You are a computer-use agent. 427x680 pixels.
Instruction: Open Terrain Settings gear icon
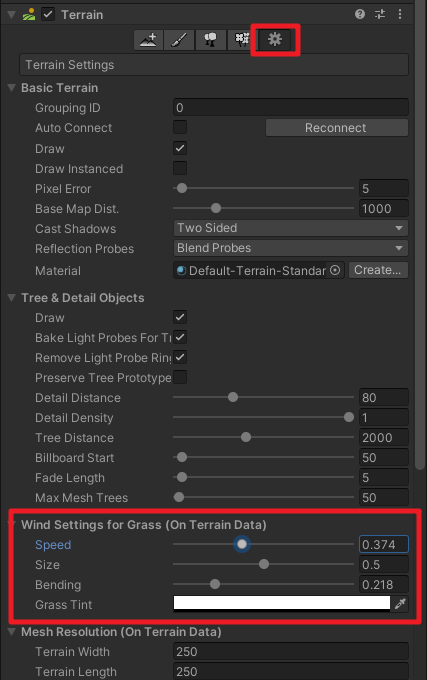(x=275, y=40)
